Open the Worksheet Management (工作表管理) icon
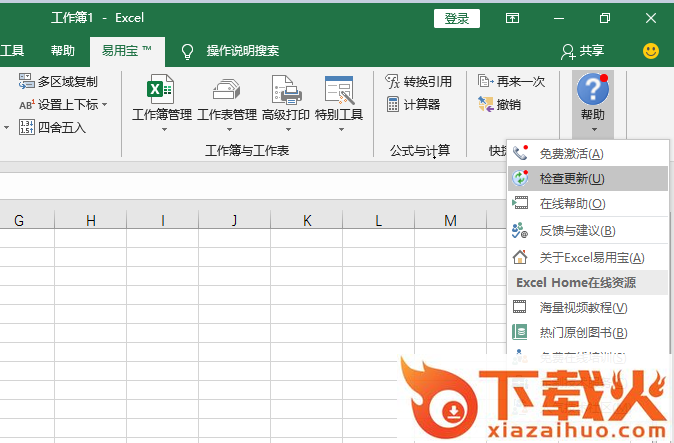 click(x=227, y=89)
